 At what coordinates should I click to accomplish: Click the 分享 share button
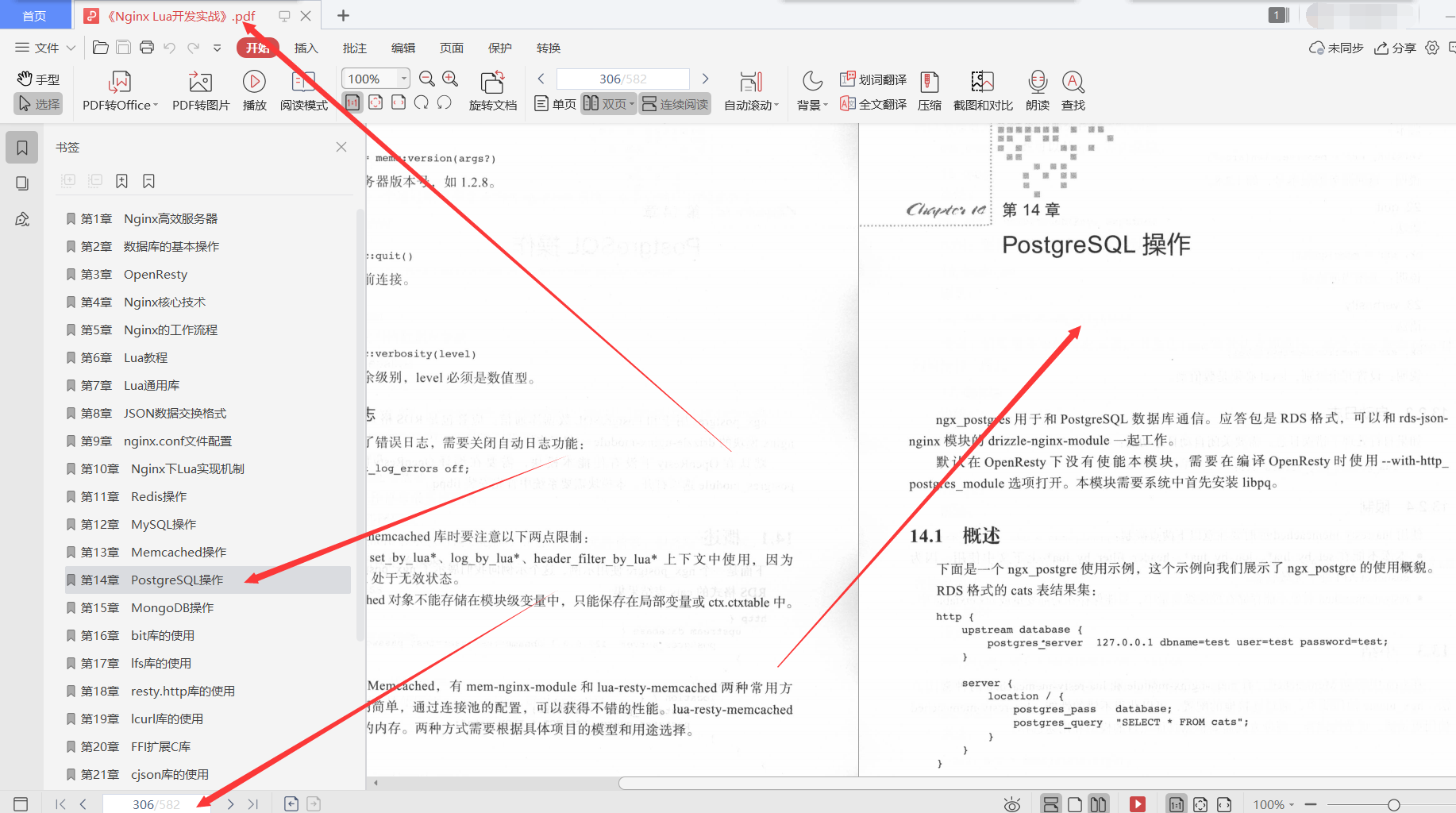tap(1395, 48)
